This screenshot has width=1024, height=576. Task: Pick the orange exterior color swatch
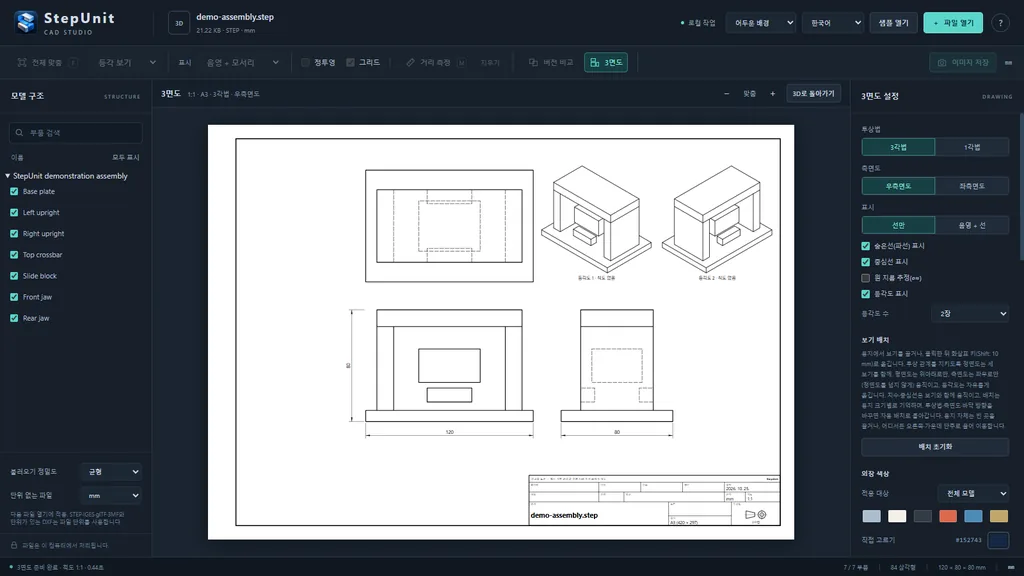pos(948,516)
